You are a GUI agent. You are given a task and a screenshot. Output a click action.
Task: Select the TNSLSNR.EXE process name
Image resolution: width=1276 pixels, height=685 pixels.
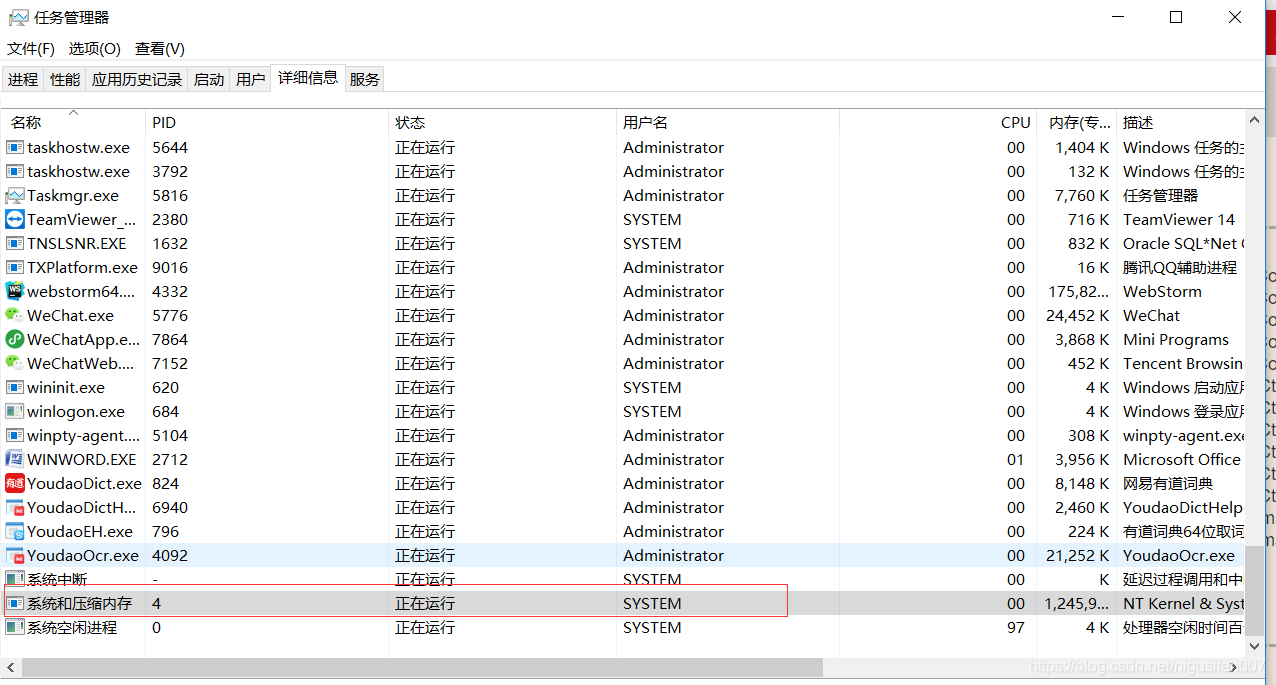point(77,243)
